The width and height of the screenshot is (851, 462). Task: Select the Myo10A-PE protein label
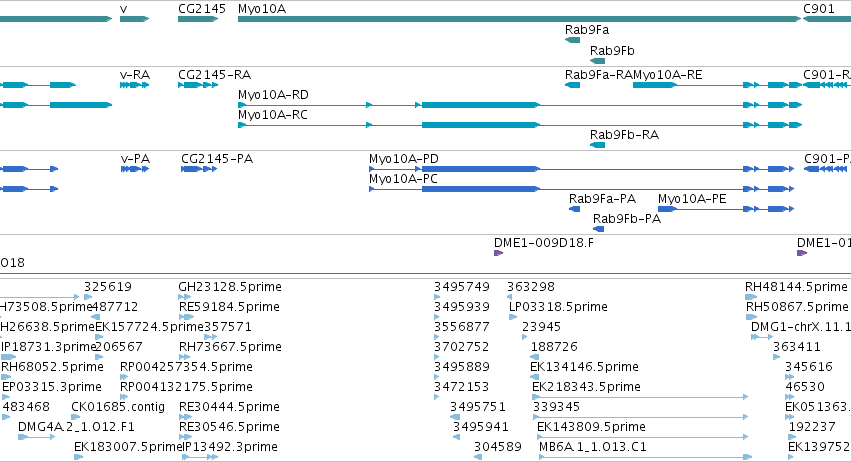pyautogui.click(x=692, y=199)
